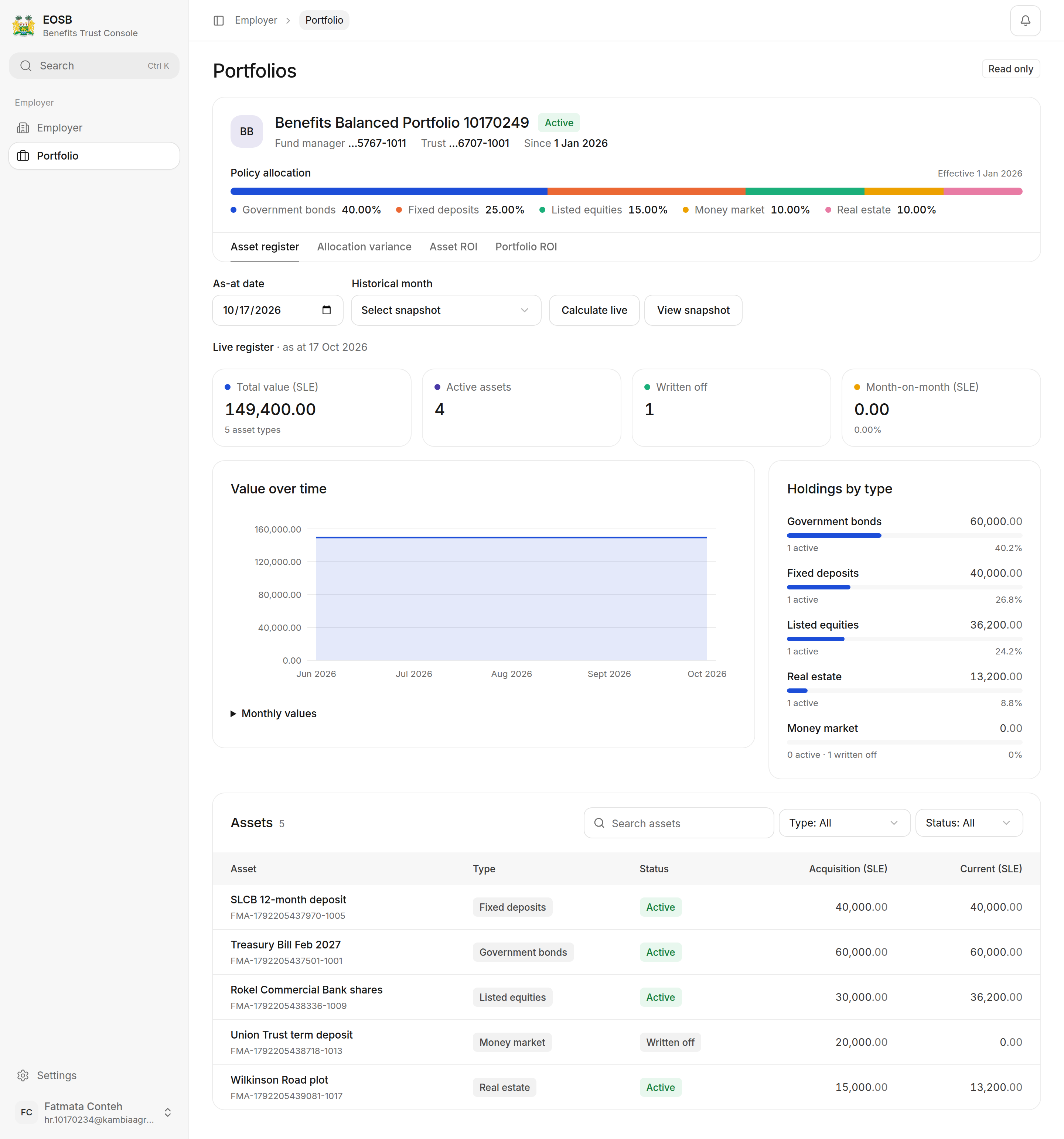Click the EOSB coat of arms logo
The height and width of the screenshot is (1139, 1064).
point(24,26)
